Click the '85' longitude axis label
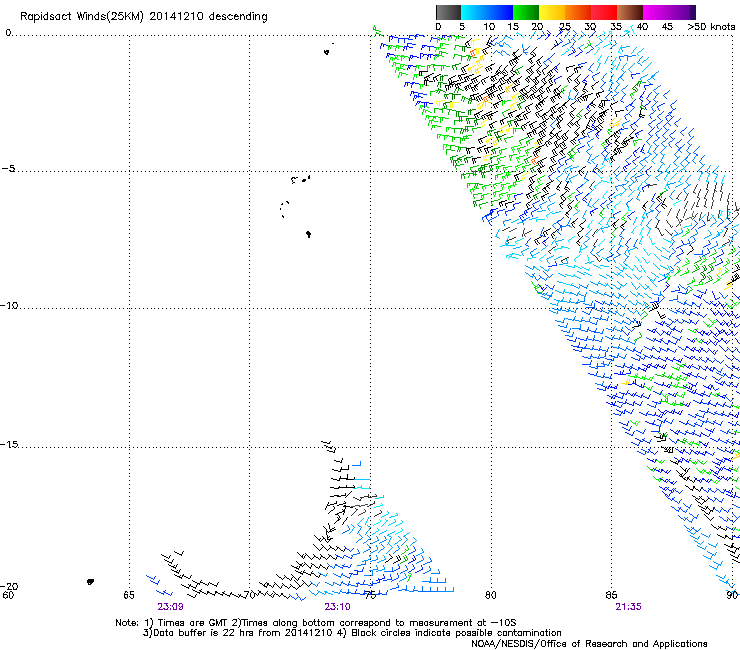Image resolution: width=740 pixels, height=650 pixels. (611, 595)
